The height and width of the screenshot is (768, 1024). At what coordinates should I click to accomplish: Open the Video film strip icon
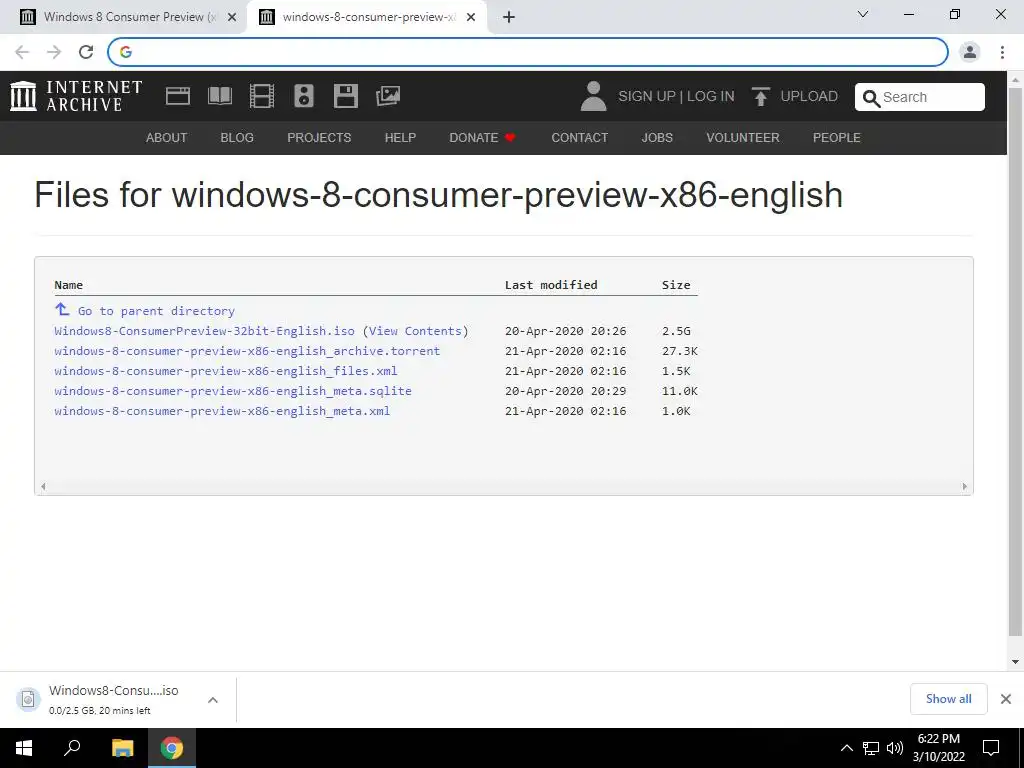(x=262, y=96)
